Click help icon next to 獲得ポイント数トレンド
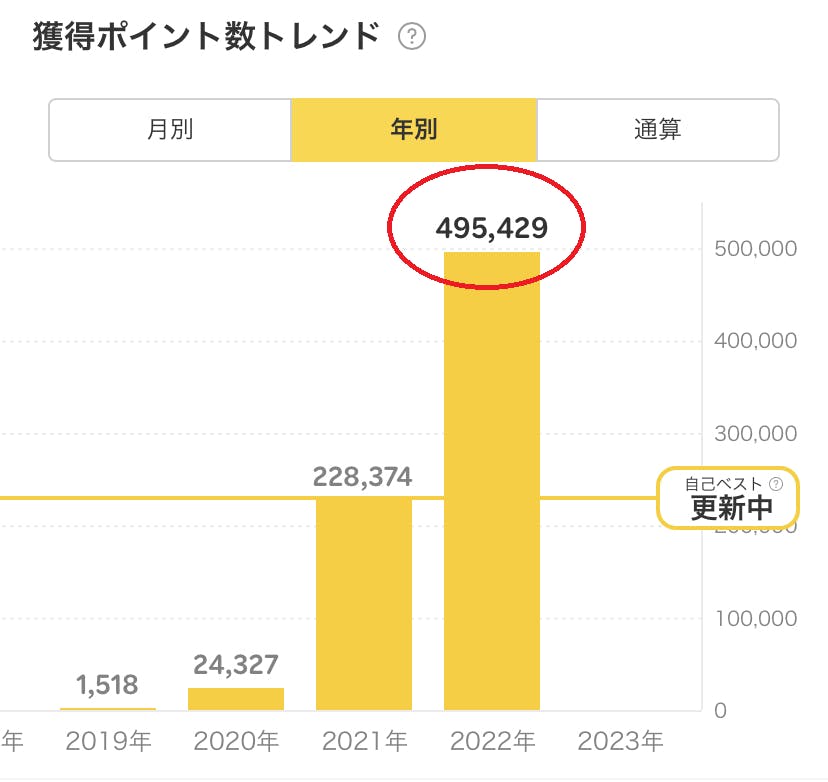 pyautogui.click(x=412, y=38)
